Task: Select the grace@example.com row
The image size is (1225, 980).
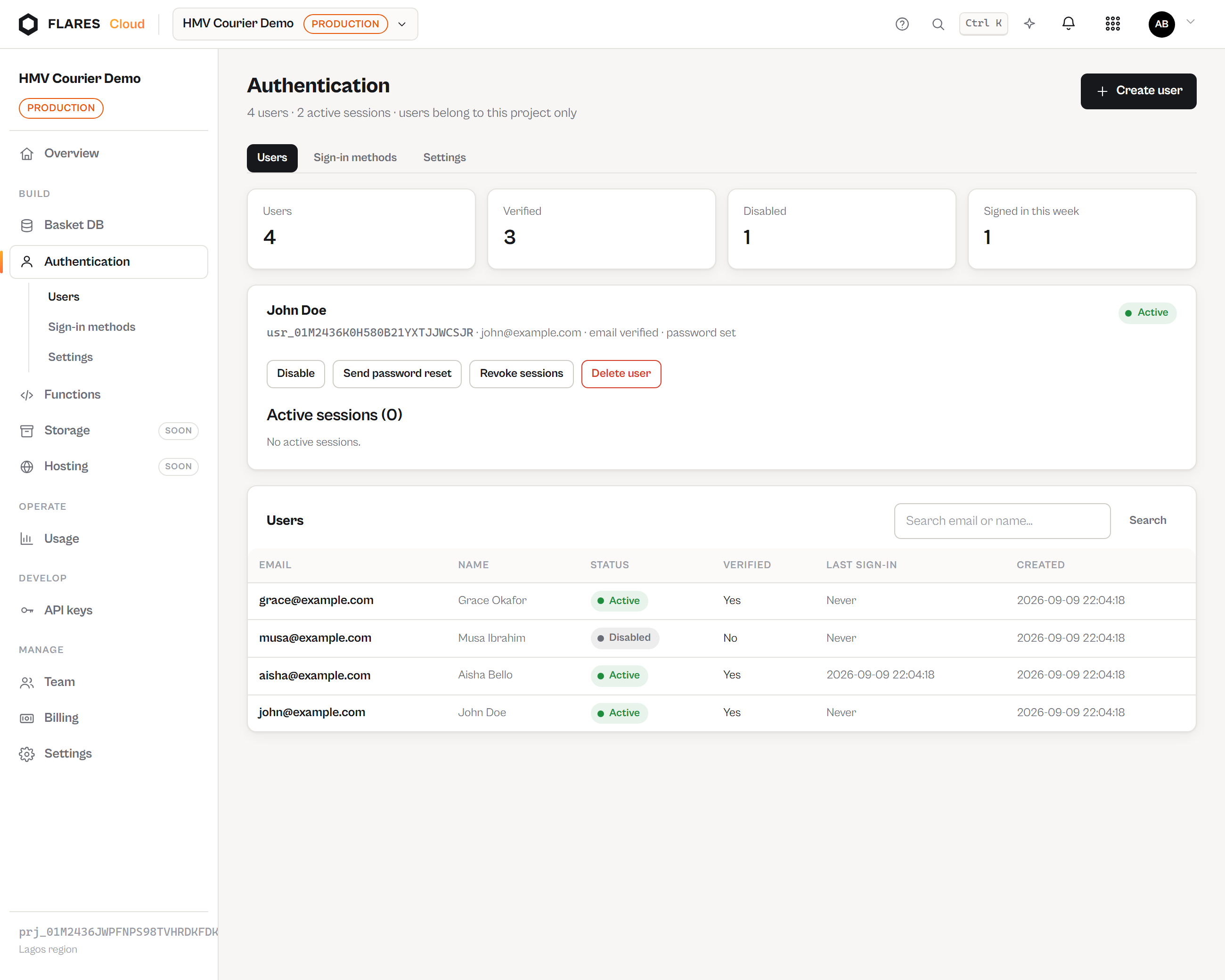Action: (721, 601)
